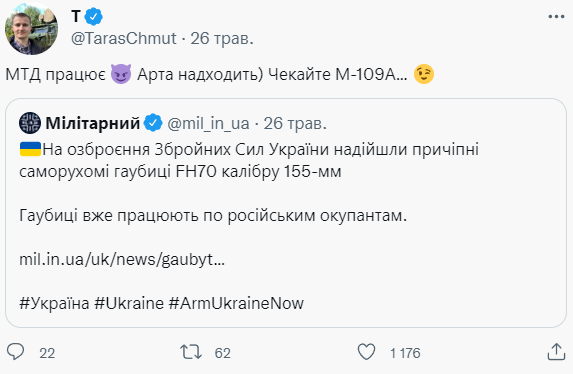This screenshot has width=573, height=374.
Task: Open the #Ukraine hashtag
Action: pyautogui.click(x=129, y=303)
